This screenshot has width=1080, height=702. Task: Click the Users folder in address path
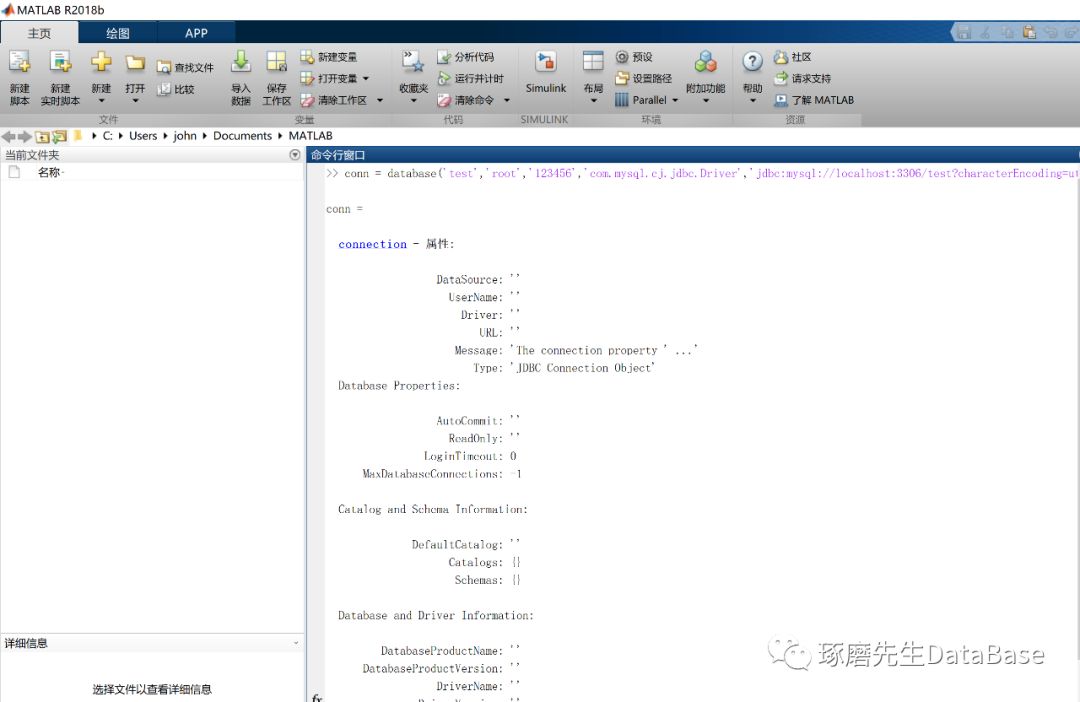[143, 136]
